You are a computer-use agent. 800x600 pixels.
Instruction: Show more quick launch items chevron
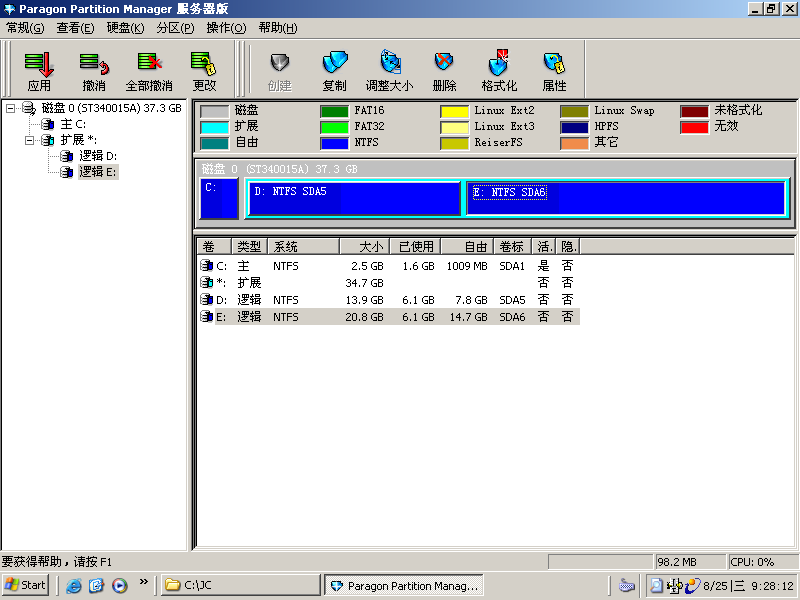point(144,581)
